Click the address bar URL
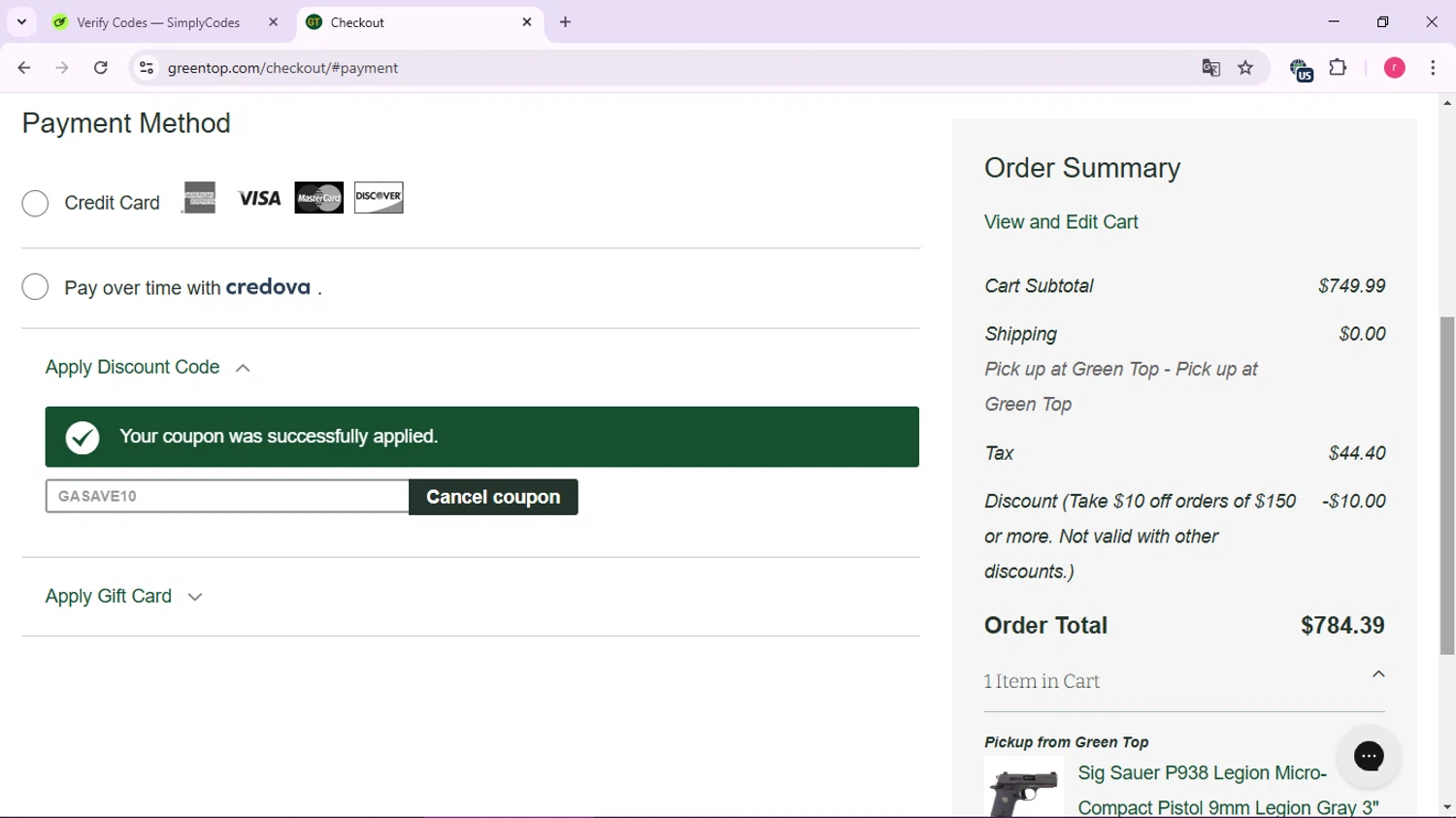 [x=282, y=68]
